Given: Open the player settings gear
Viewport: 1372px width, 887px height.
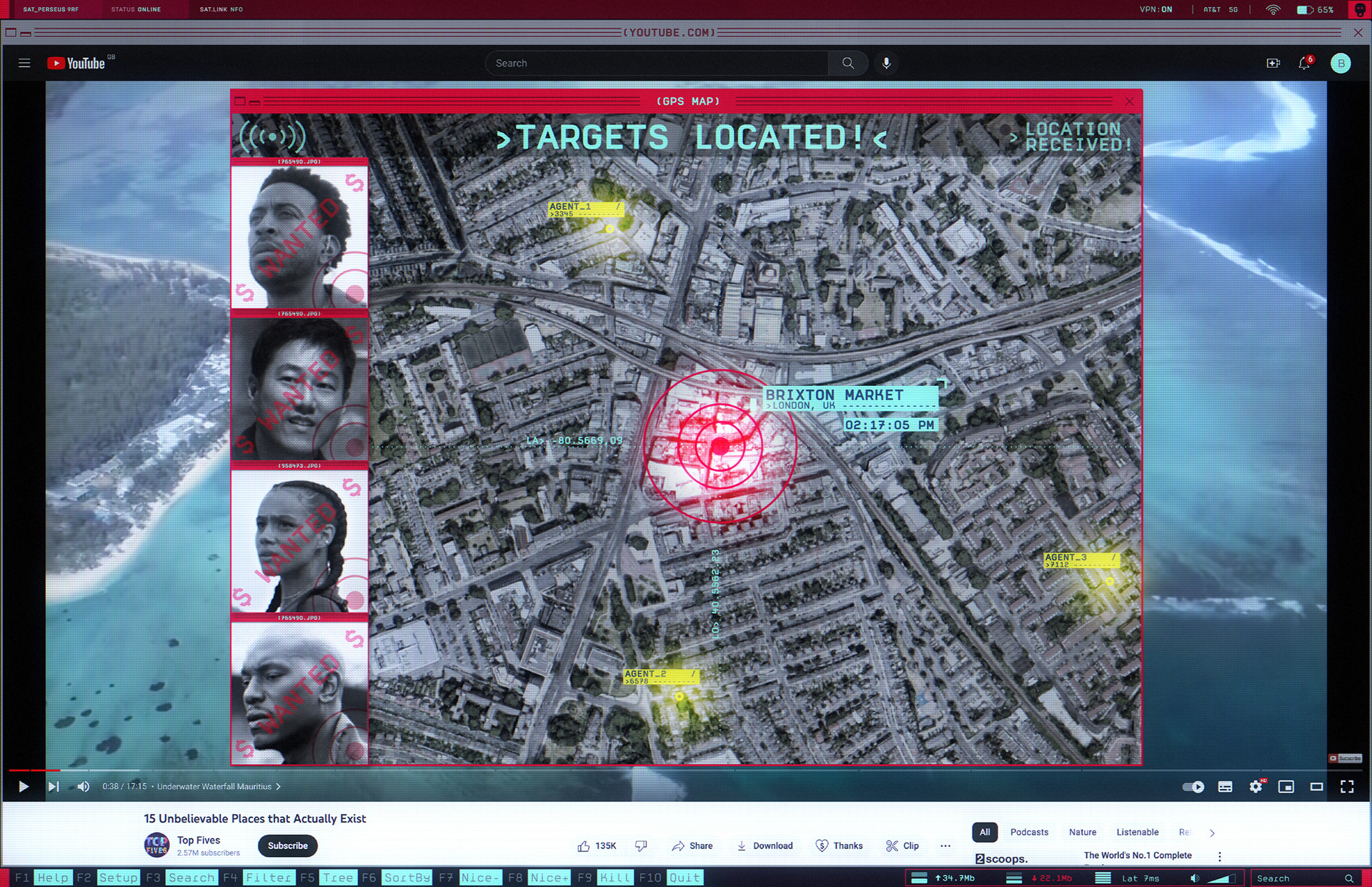Looking at the screenshot, I should click(1256, 786).
